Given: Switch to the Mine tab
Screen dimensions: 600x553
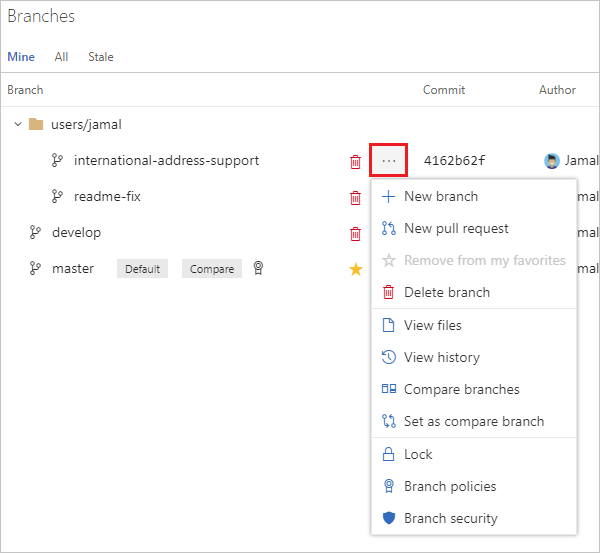Looking at the screenshot, I should pos(21,57).
